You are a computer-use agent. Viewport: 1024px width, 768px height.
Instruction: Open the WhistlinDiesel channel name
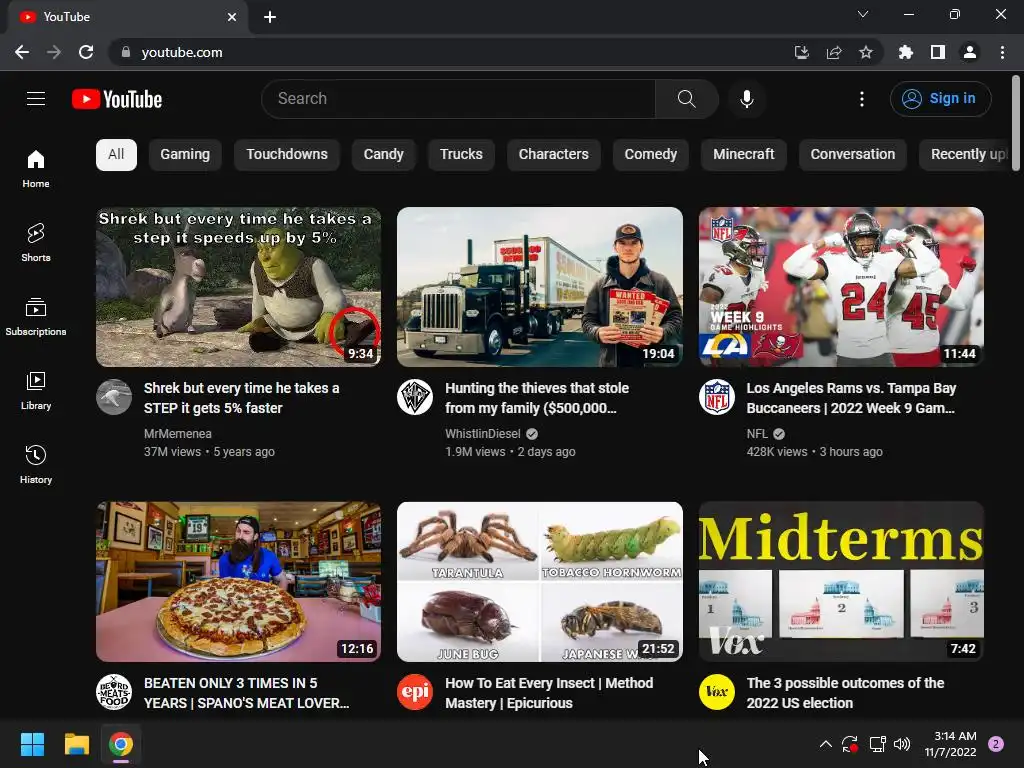(483, 434)
